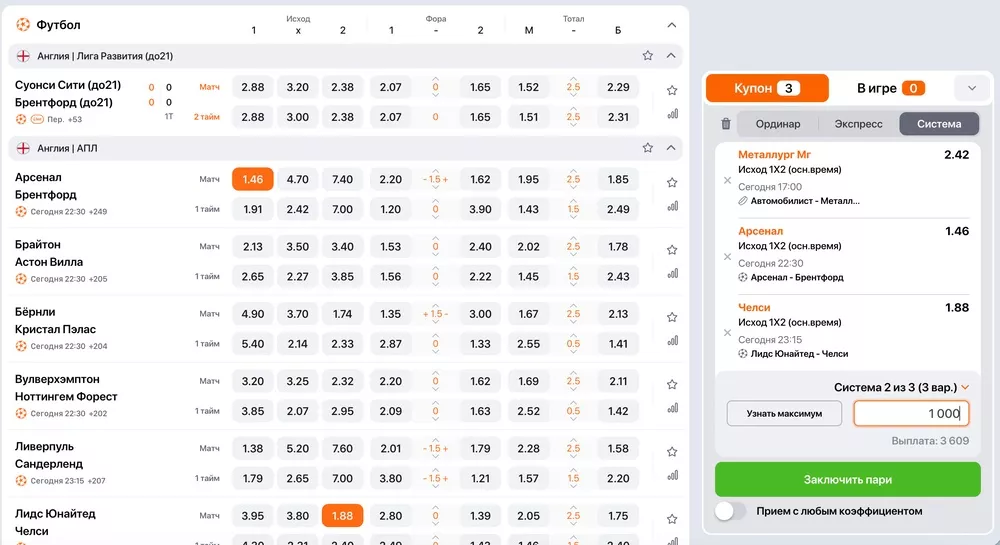Select Арсенал win odds 1.46

pyautogui.click(x=253, y=179)
